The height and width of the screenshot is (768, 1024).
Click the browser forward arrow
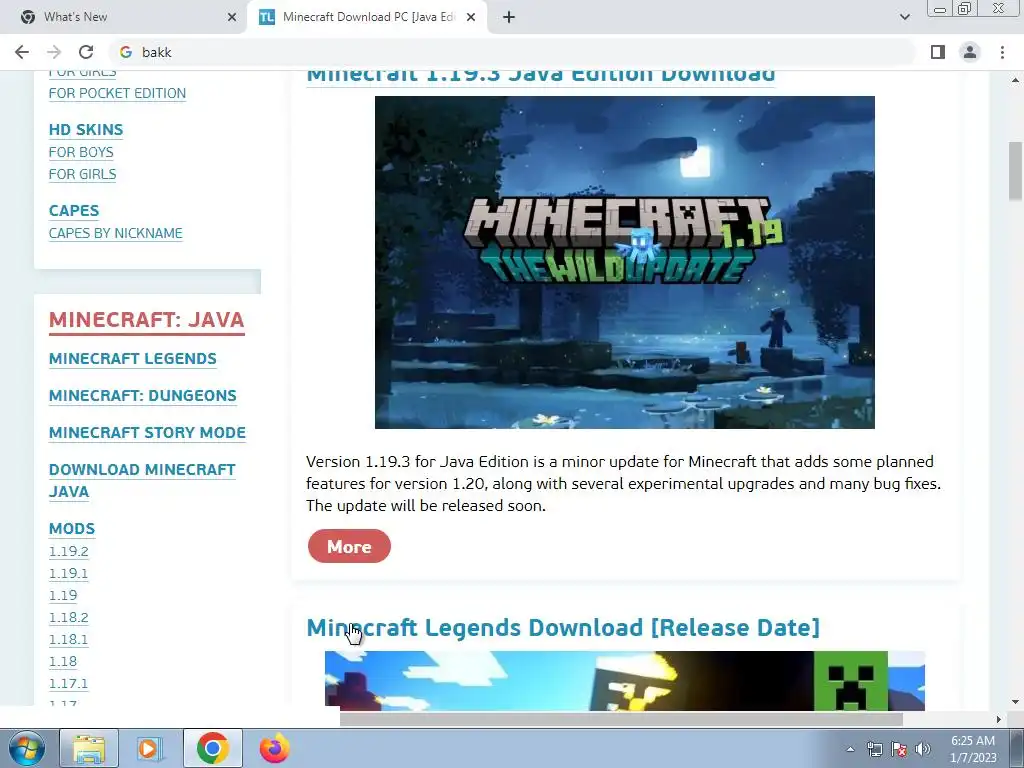(54, 52)
